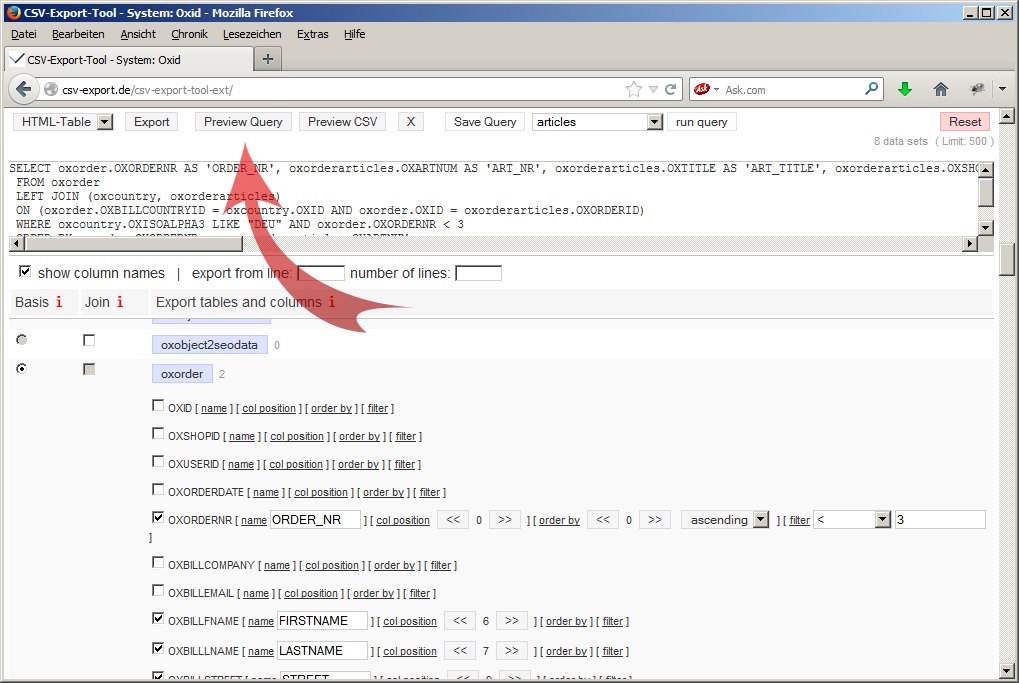Screen dimensions: 1019x683
Task: Uncheck the OXBILLFNAME column checkbox
Action: pyautogui.click(x=158, y=618)
